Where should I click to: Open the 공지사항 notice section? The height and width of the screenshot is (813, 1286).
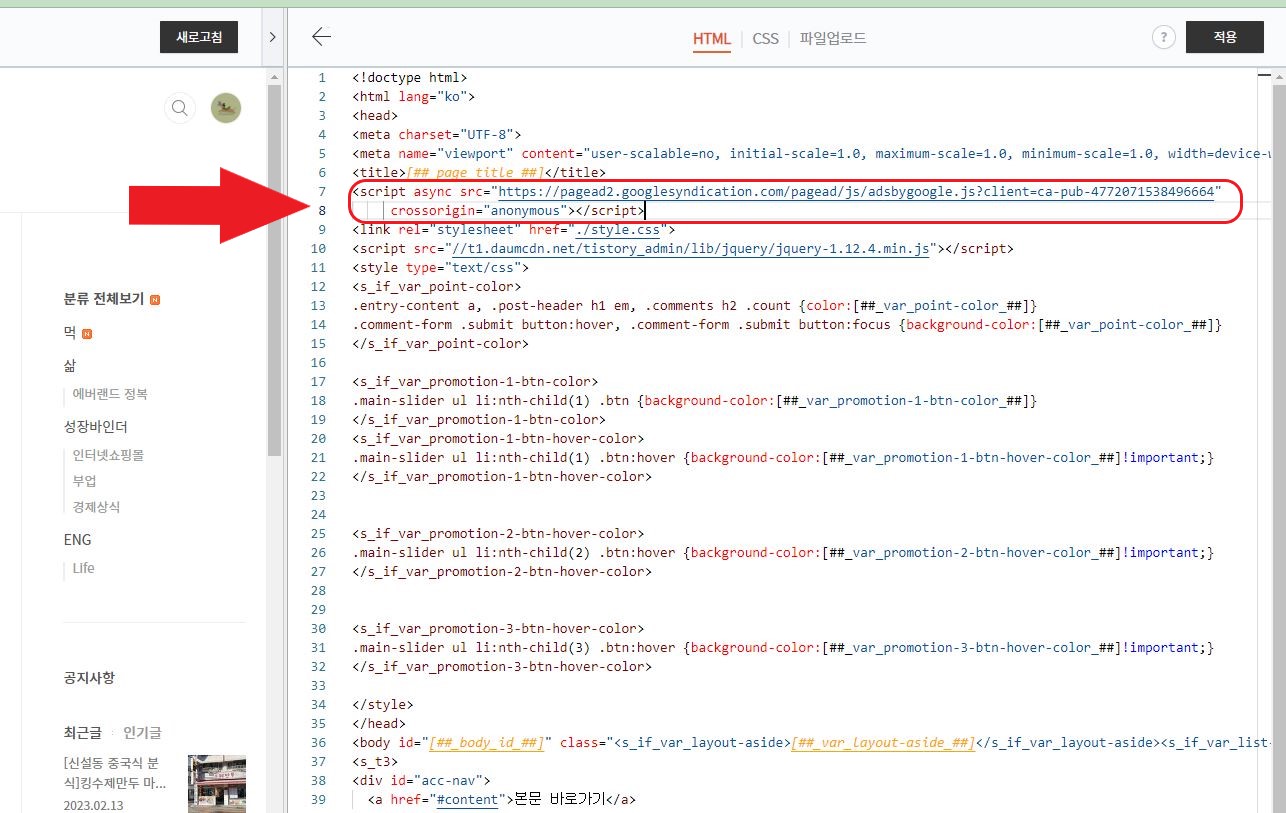[89, 677]
